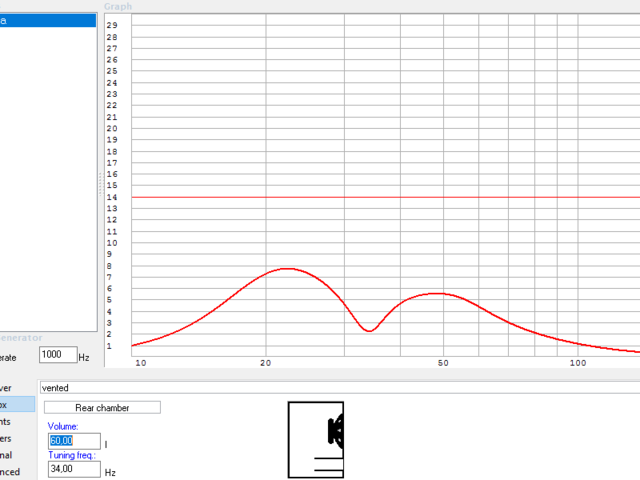Click the signal generator 1000 Hz field
640x480 pixels.
[57, 355]
